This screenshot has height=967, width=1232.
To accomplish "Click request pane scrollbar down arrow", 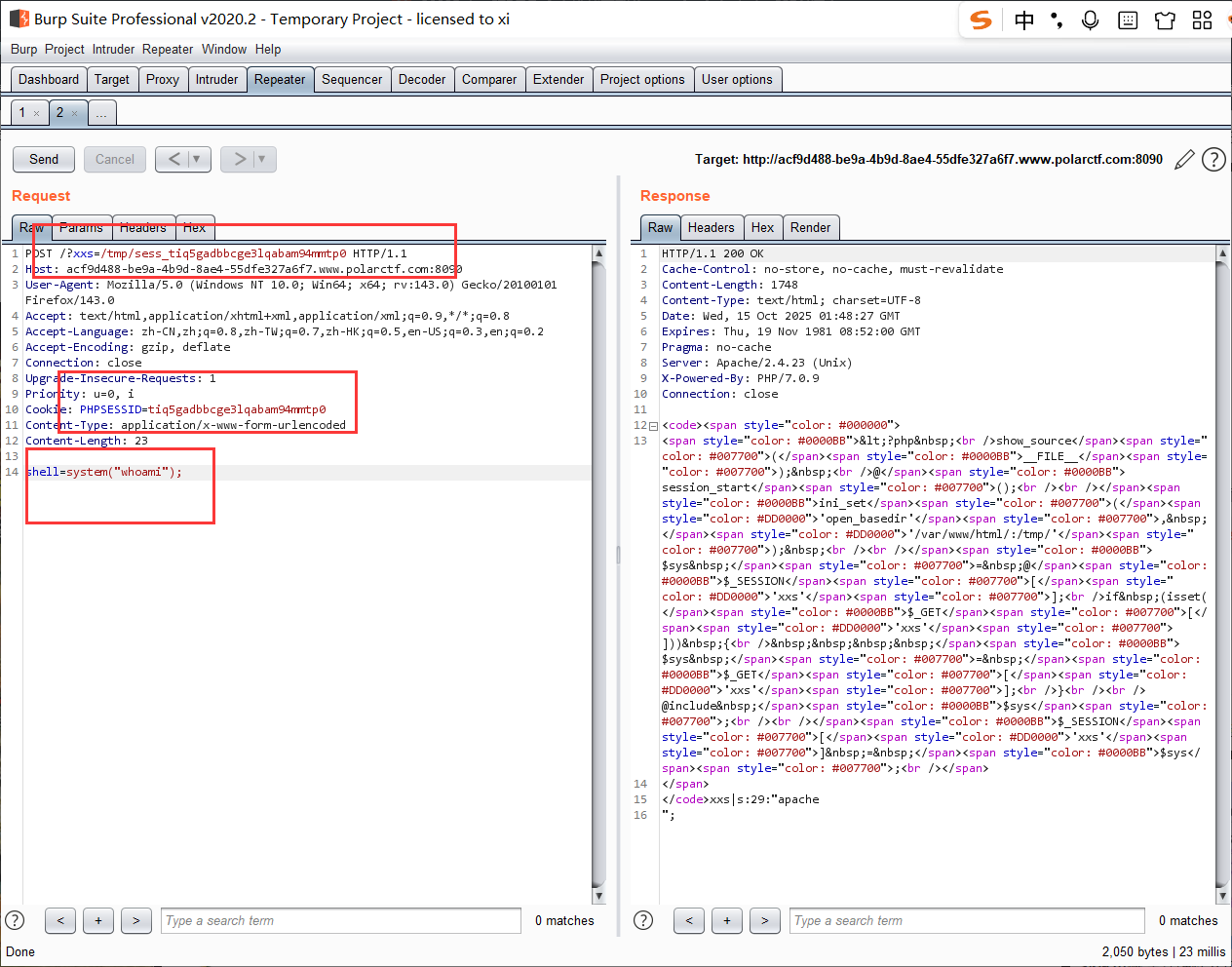I will [x=598, y=896].
